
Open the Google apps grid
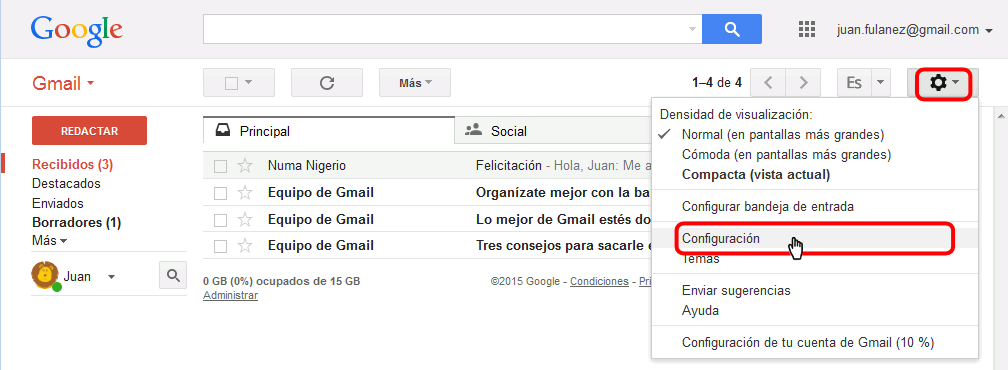point(806,30)
